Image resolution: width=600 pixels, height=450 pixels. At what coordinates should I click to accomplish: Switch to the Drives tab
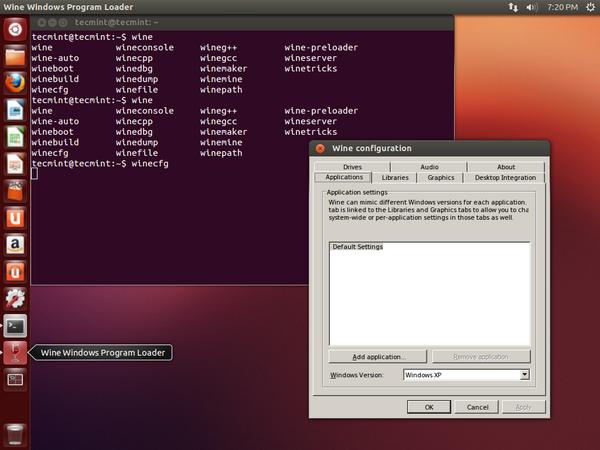tap(352, 167)
